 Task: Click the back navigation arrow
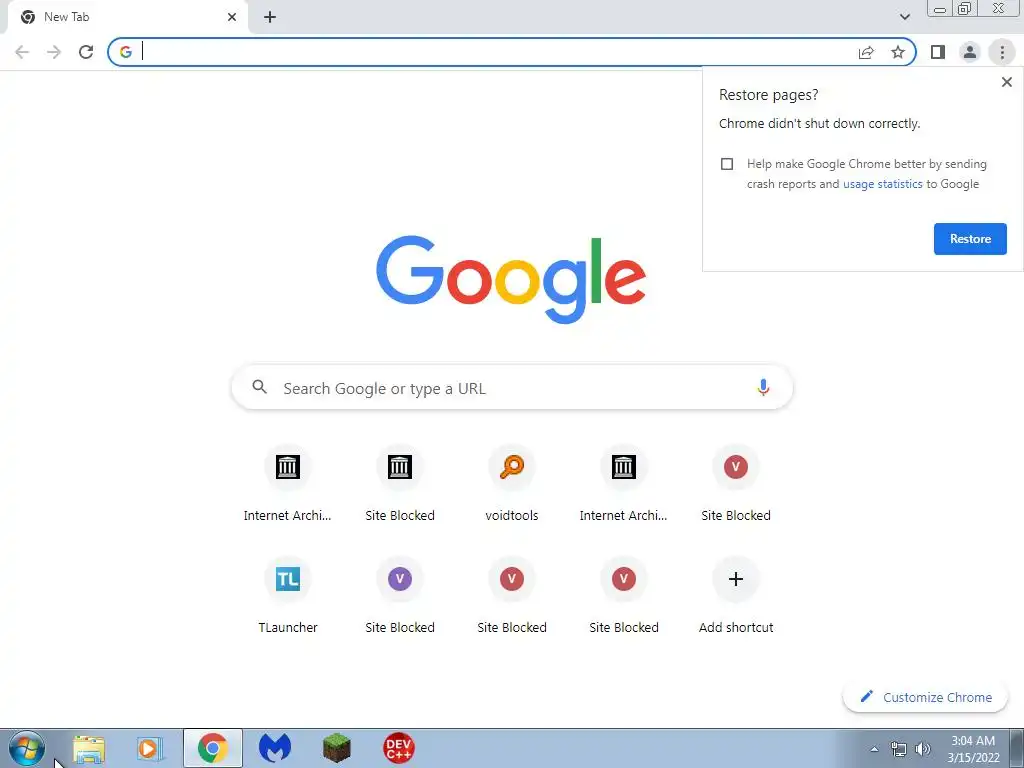click(x=22, y=52)
